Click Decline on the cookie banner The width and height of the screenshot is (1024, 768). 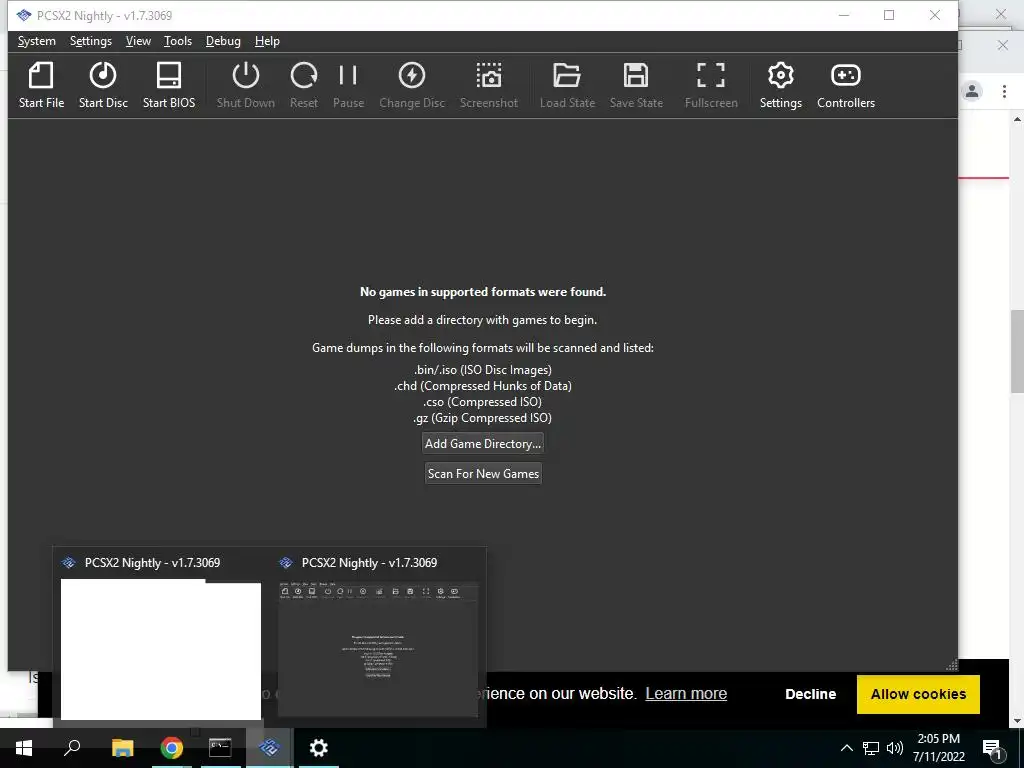click(x=810, y=694)
